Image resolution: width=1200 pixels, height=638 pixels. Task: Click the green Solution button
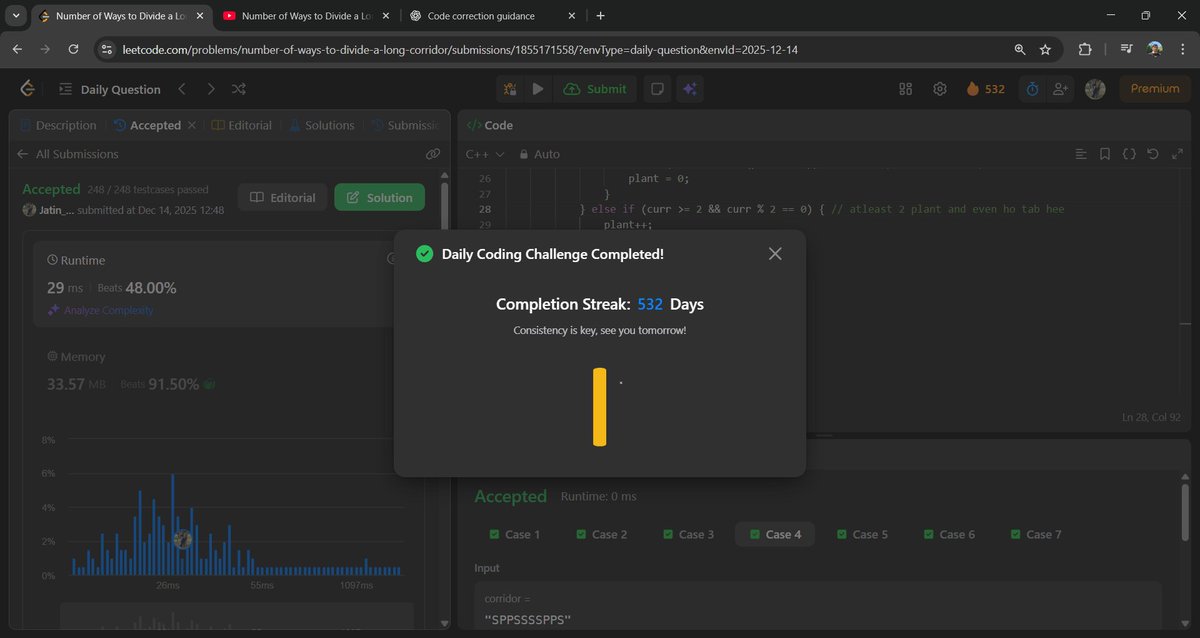click(379, 198)
